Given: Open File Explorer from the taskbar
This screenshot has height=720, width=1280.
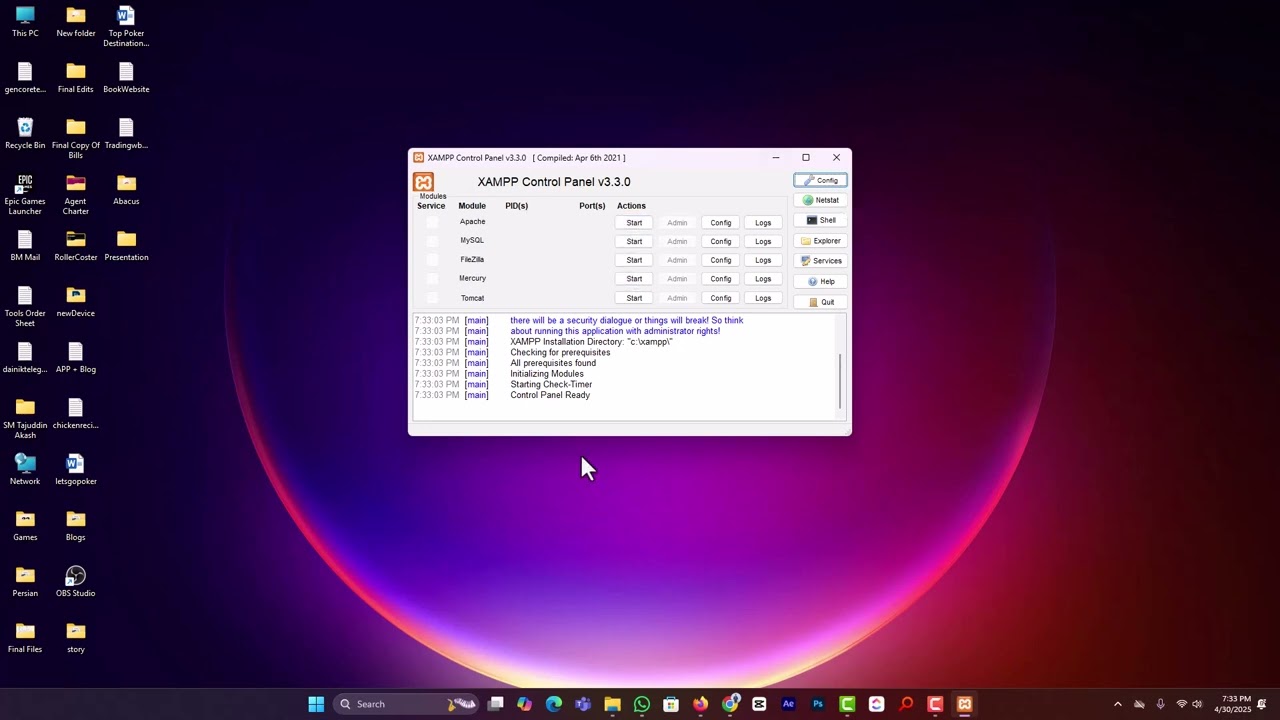Looking at the screenshot, I should [612, 704].
